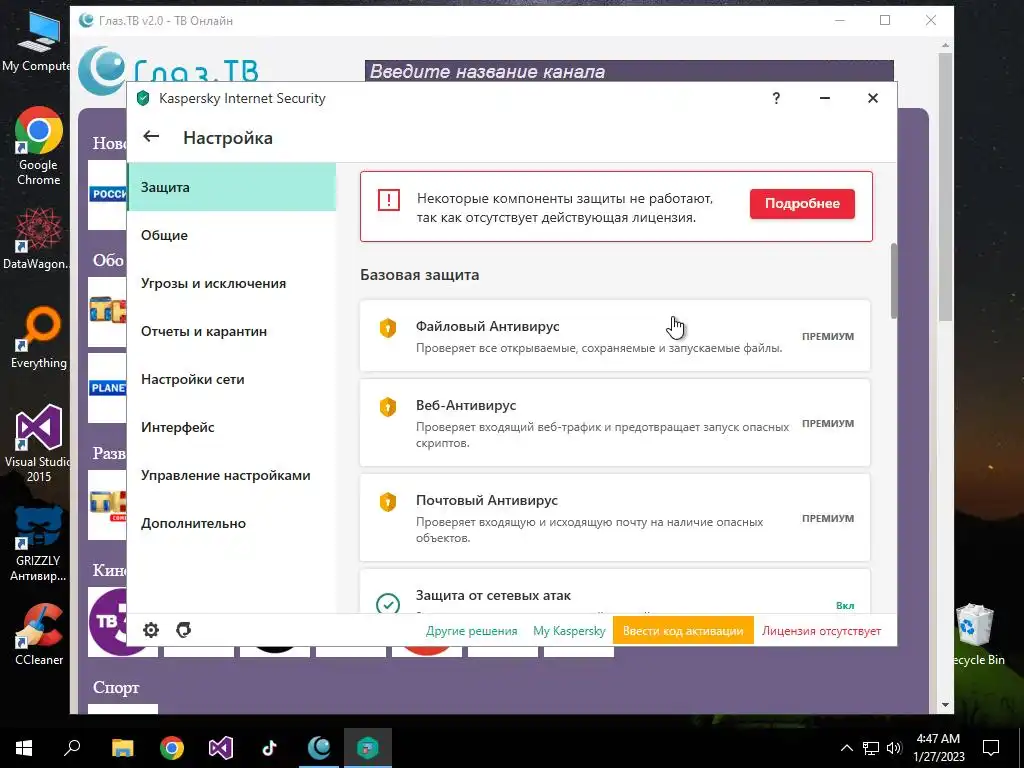Viewport: 1024px width, 768px height.
Task: Open Настройки сети section
Action: [x=231, y=379]
